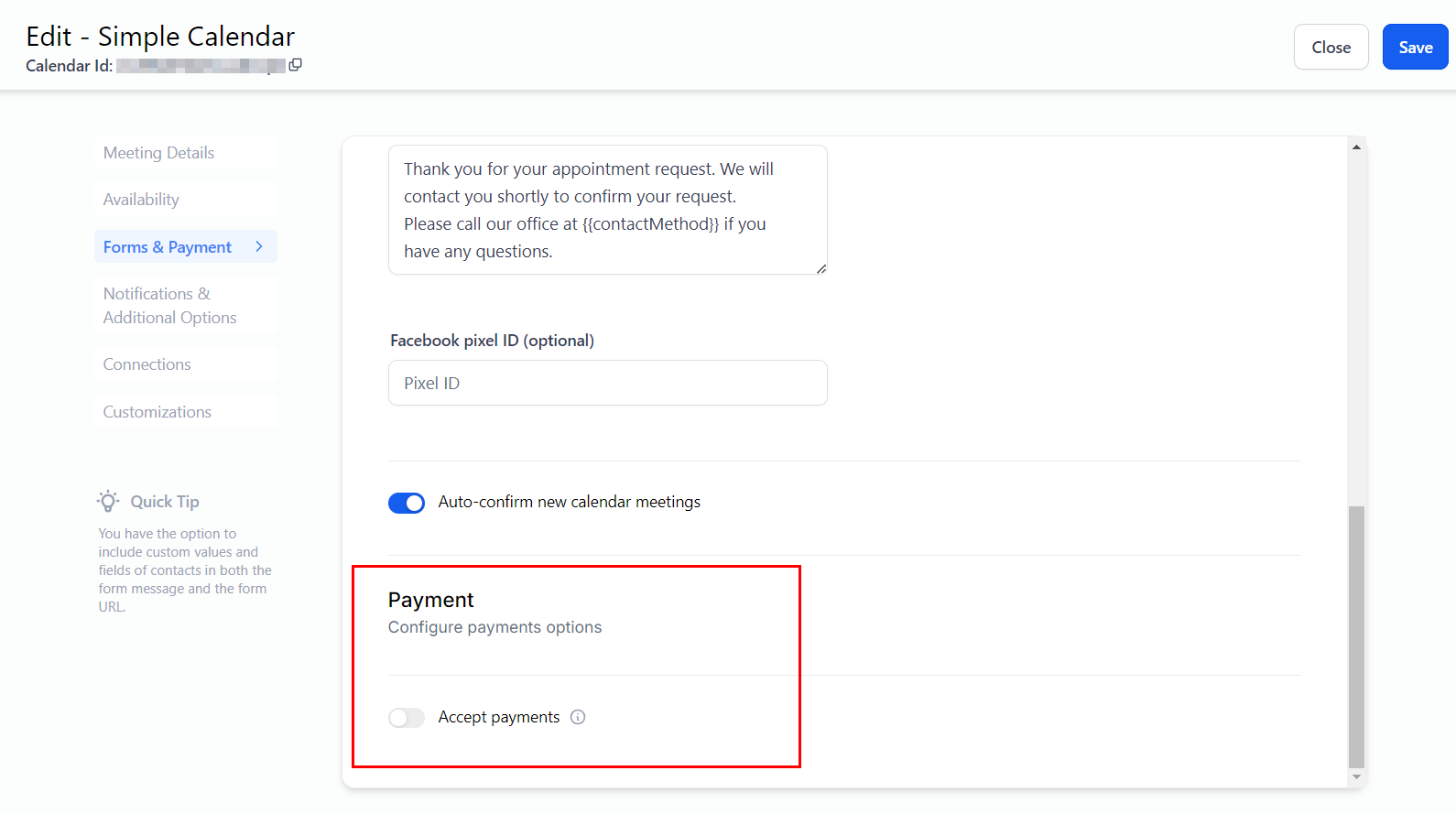The image size is (1456, 814).
Task: Save the calendar changes
Action: click(x=1415, y=48)
